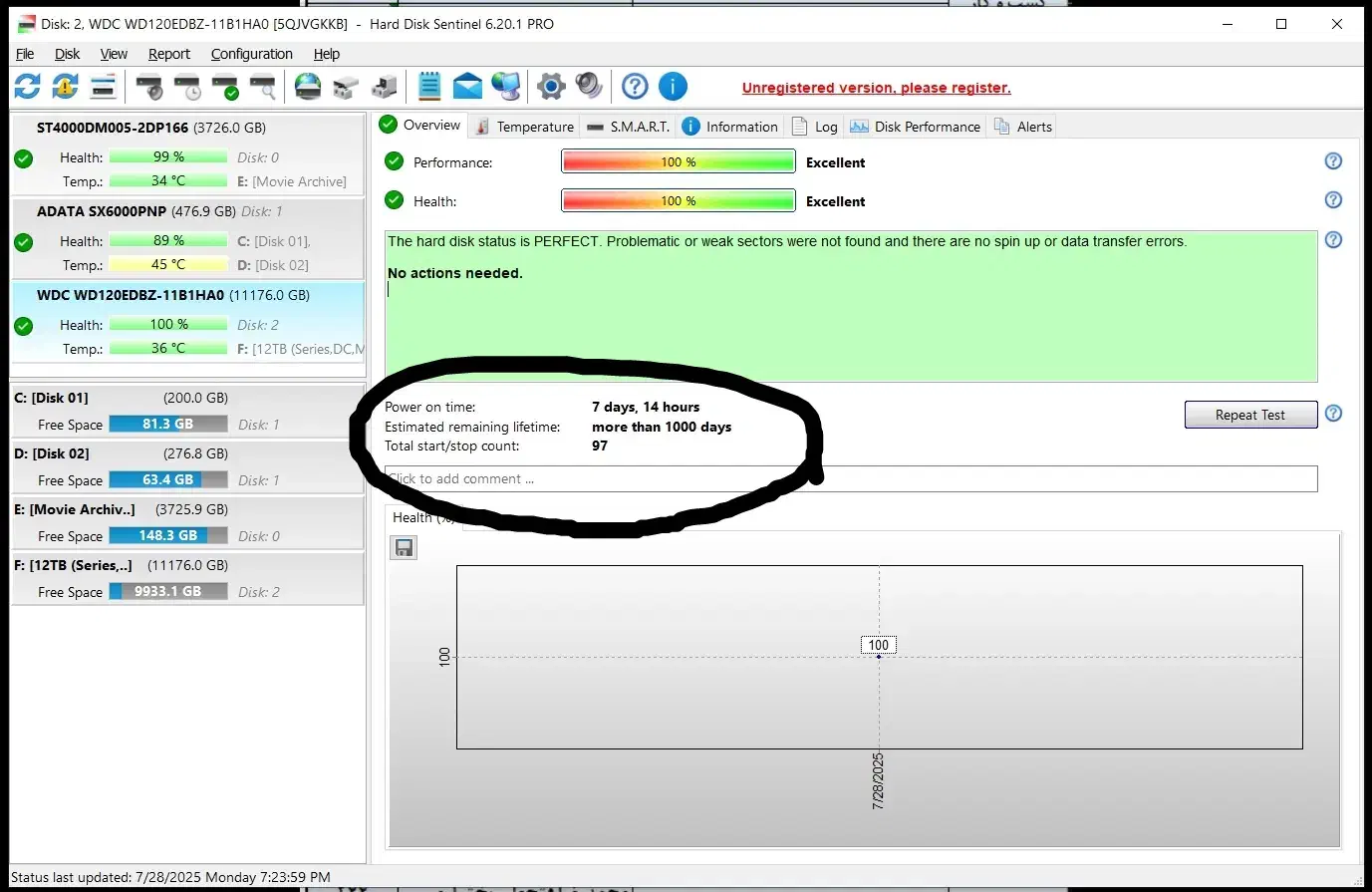
Task: Switch to the S.M.A.R.T. tab
Action: pos(628,127)
